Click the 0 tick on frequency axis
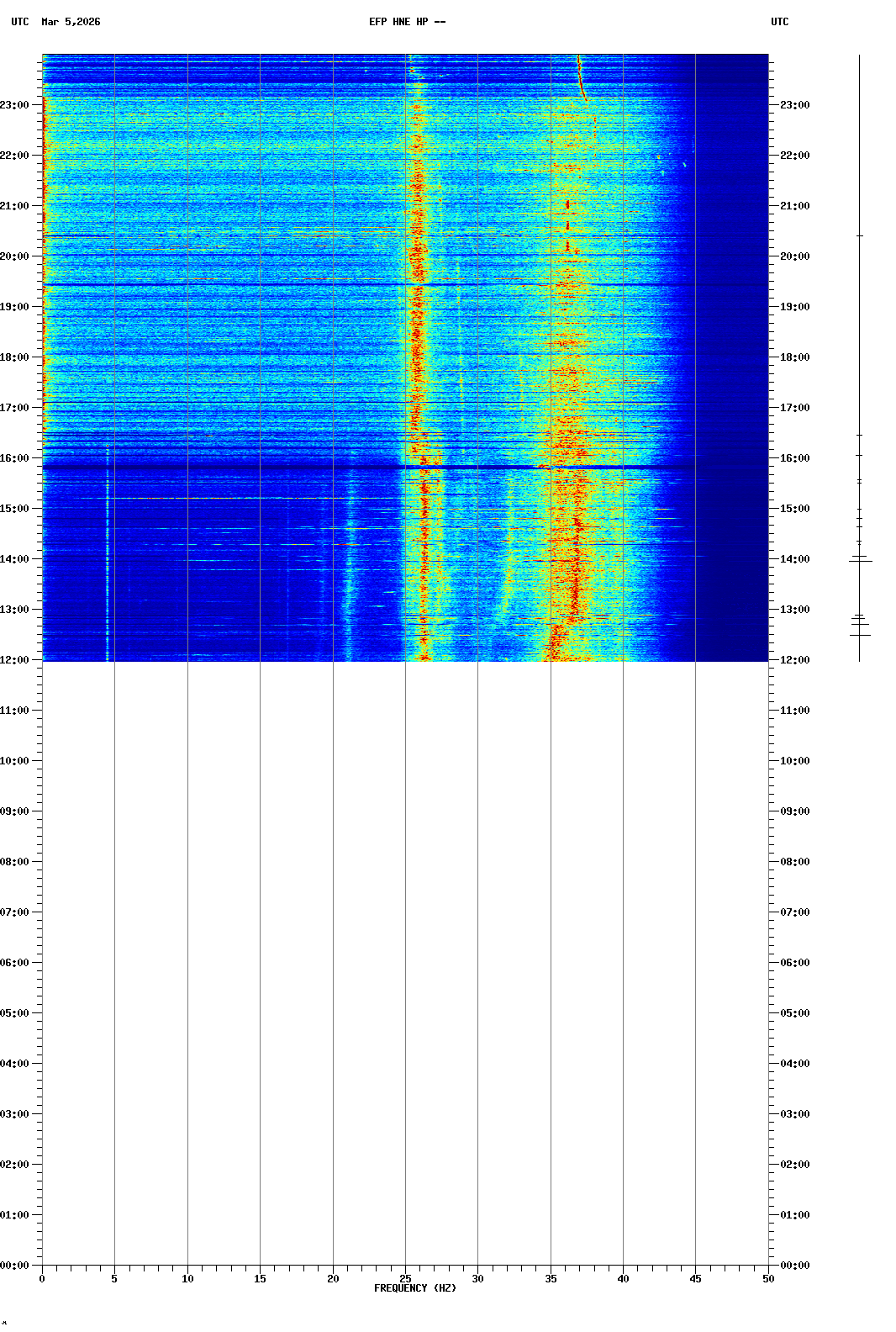 pyautogui.click(x=42, y=1278)
